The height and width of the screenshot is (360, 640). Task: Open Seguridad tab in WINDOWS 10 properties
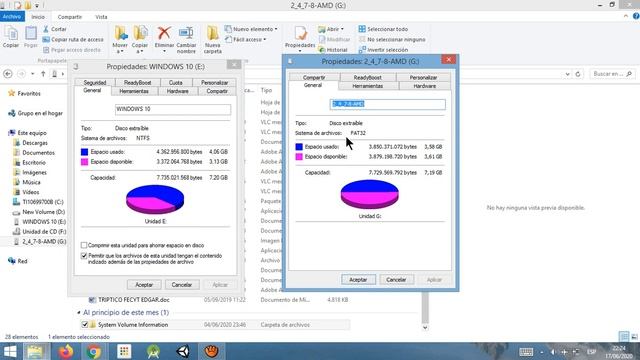[x=95, y=82]
